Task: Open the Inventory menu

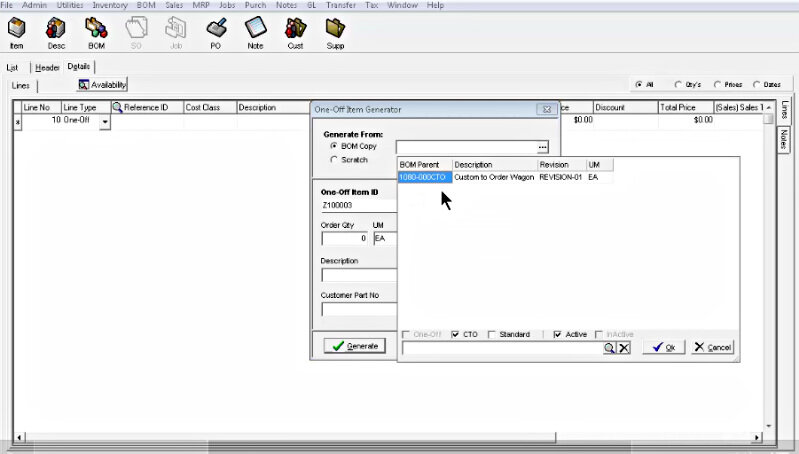Action: coord(110,5)
